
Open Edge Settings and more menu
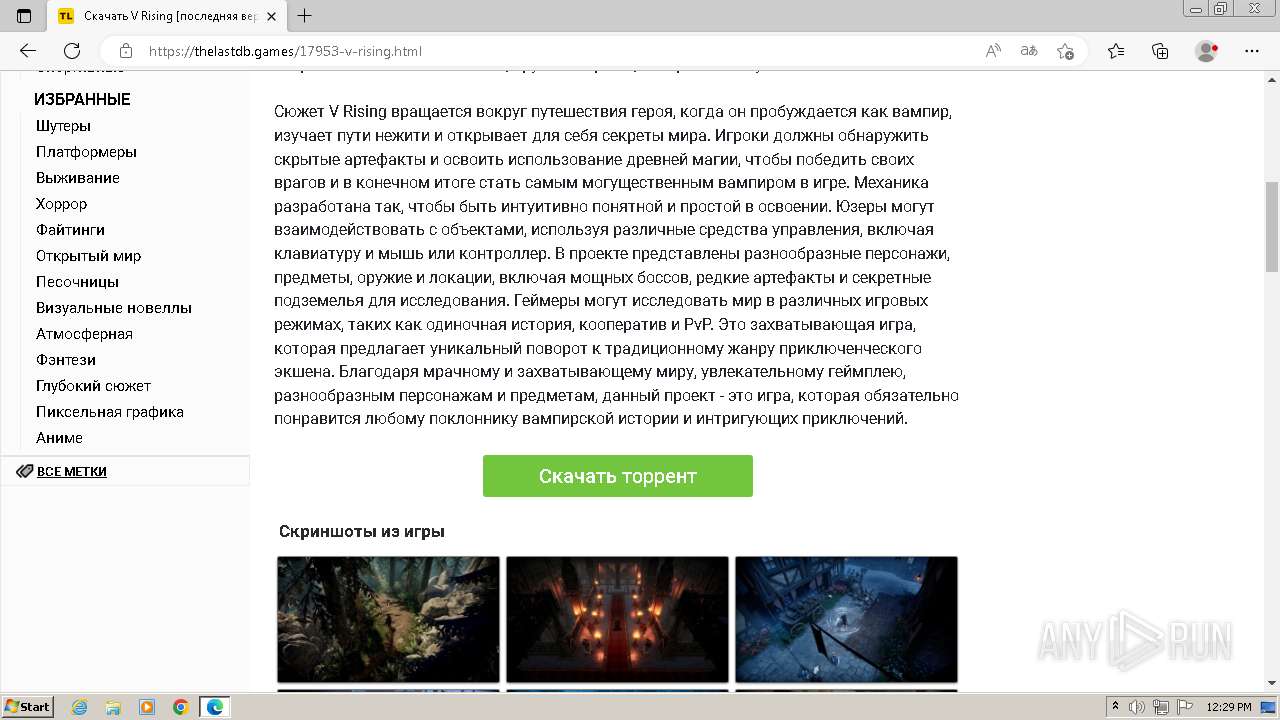point(1252,51)
